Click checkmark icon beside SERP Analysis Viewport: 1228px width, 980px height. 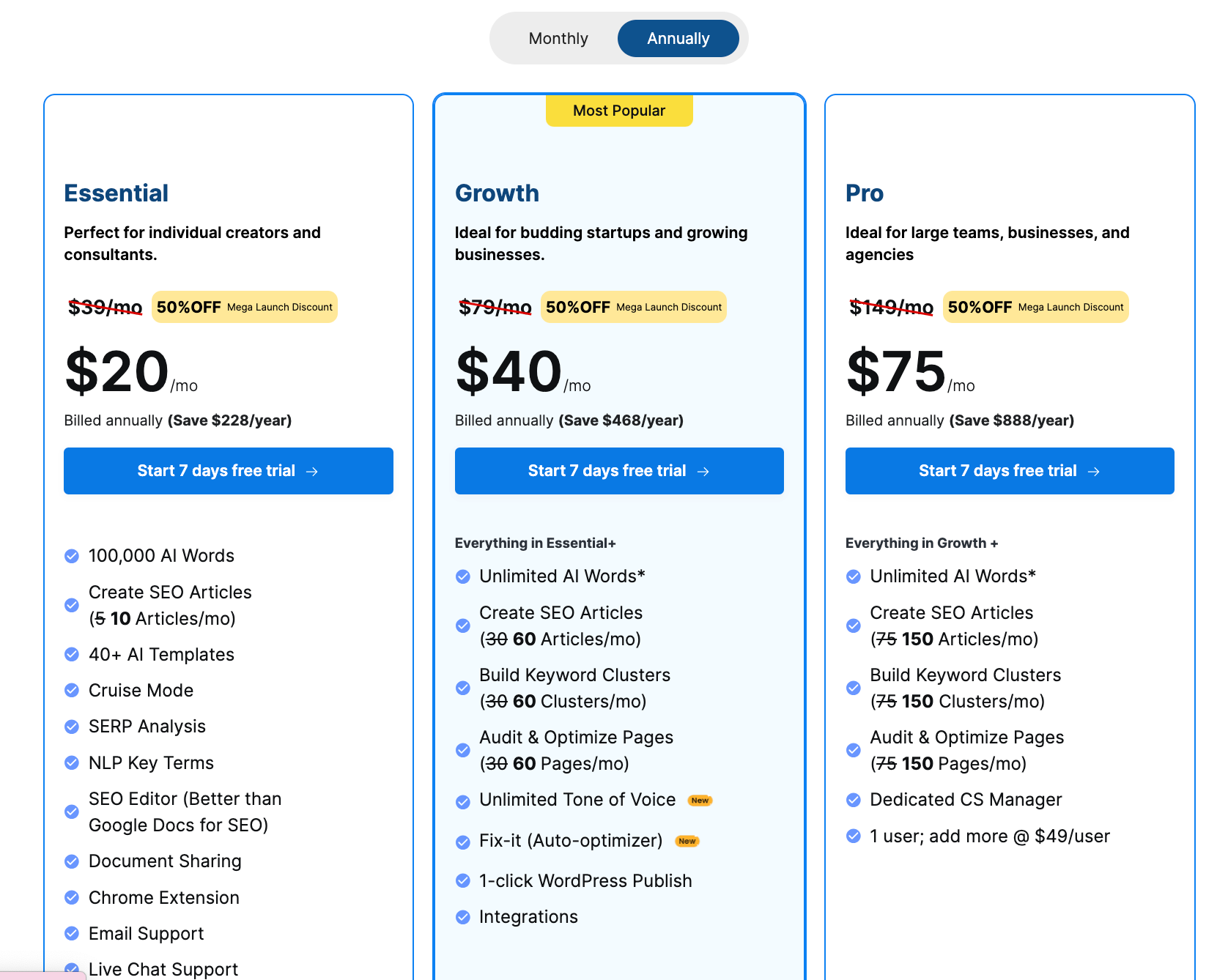point(72,727)
